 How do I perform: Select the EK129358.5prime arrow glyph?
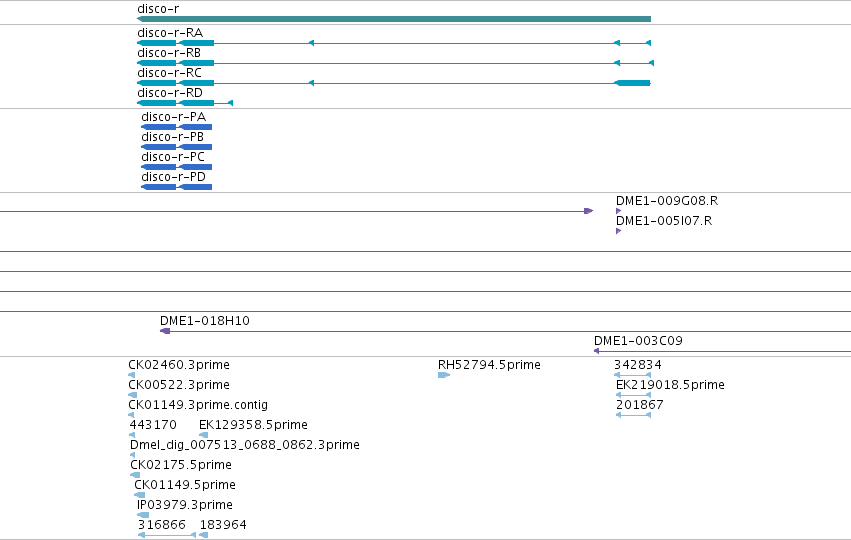204,435
